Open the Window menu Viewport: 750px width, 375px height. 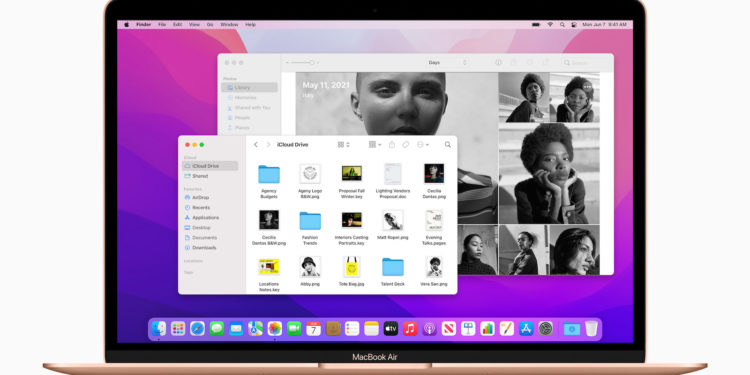click(229, 24)
